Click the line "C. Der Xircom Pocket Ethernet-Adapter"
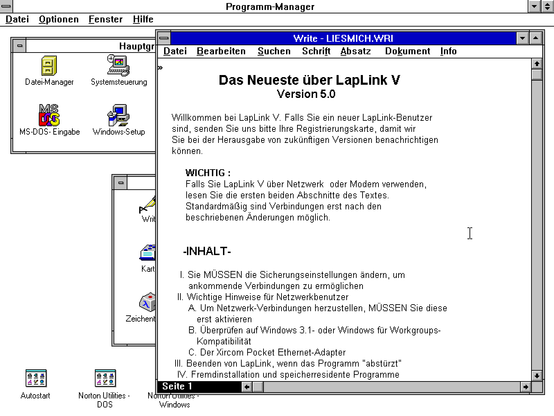 point(267,352)
